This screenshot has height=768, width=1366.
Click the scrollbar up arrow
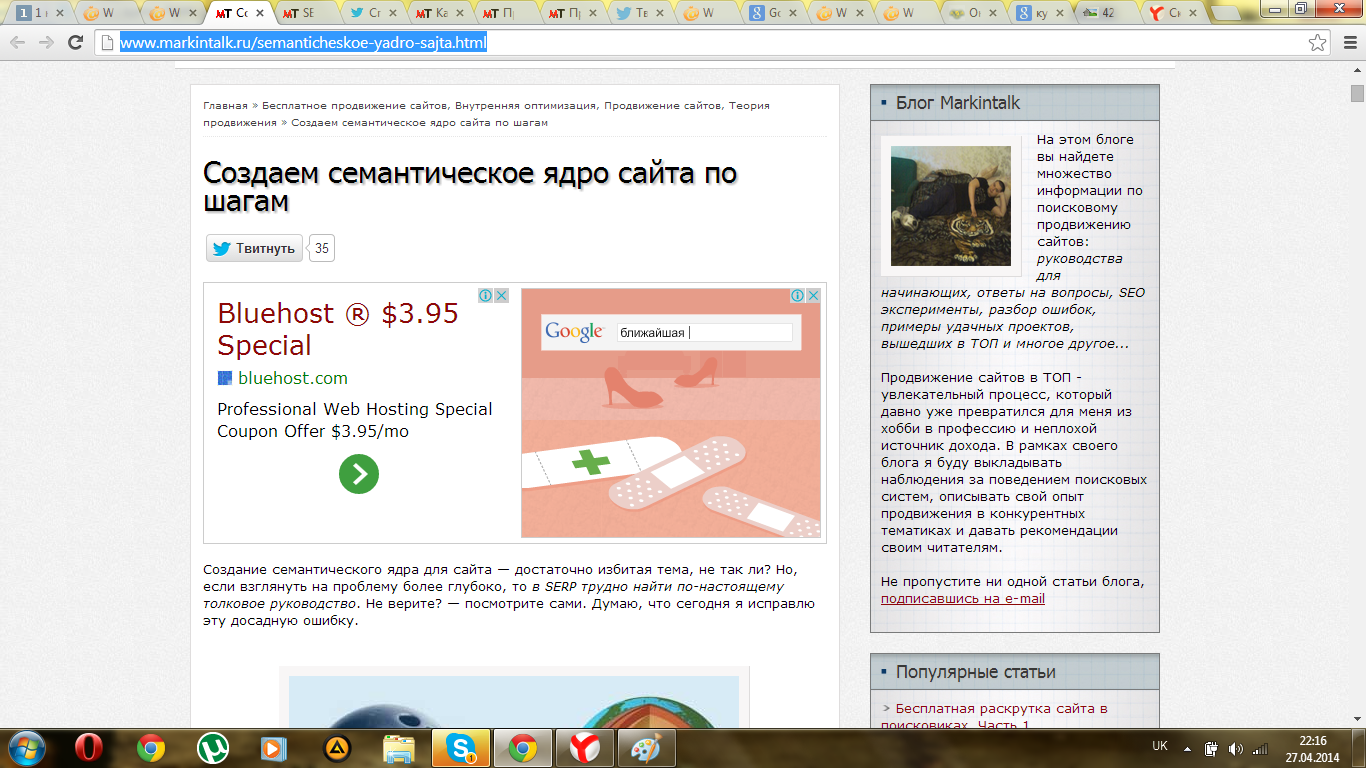[x=1357, y=69]
